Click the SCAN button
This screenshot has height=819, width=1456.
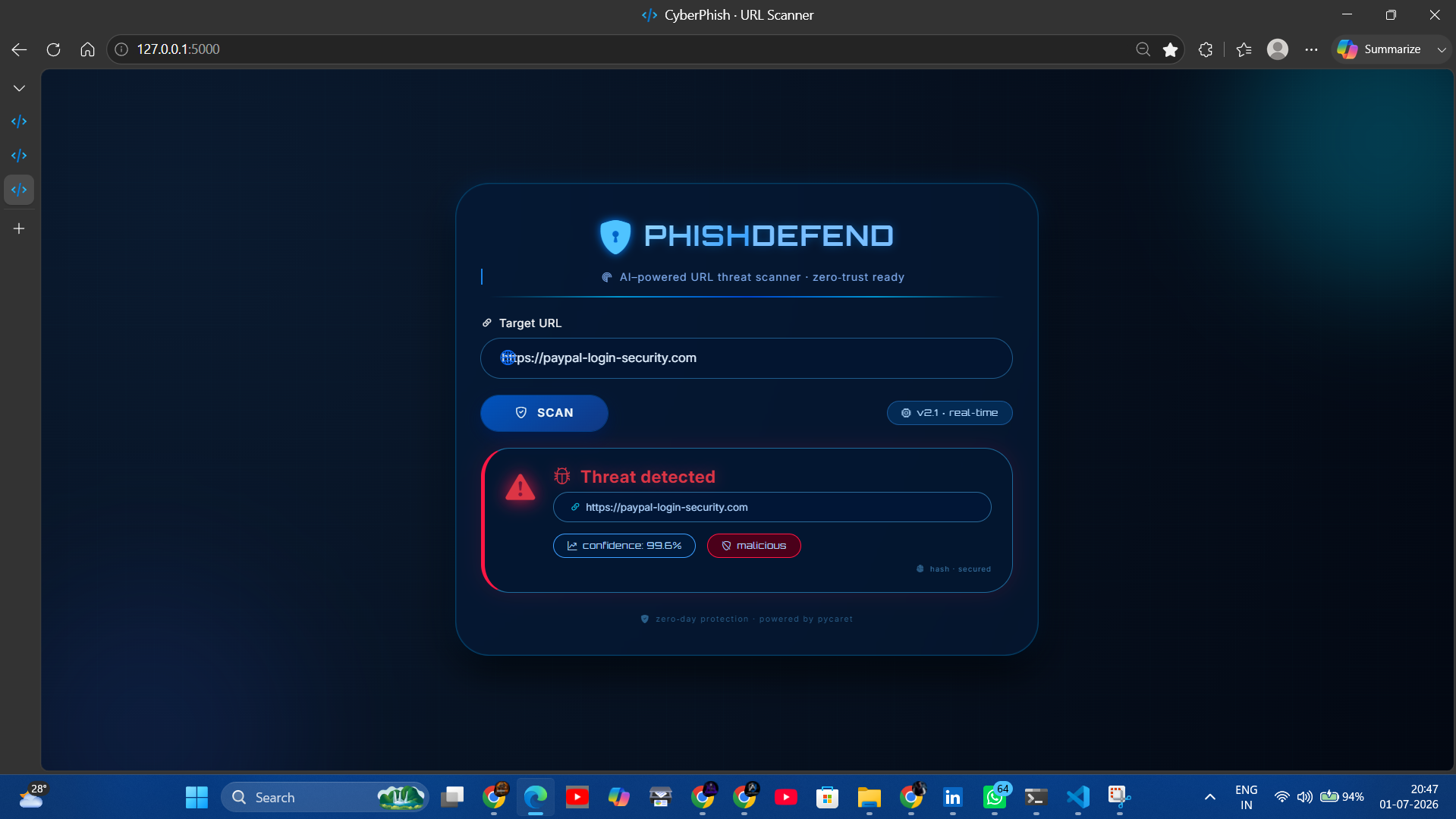point(544,413)
